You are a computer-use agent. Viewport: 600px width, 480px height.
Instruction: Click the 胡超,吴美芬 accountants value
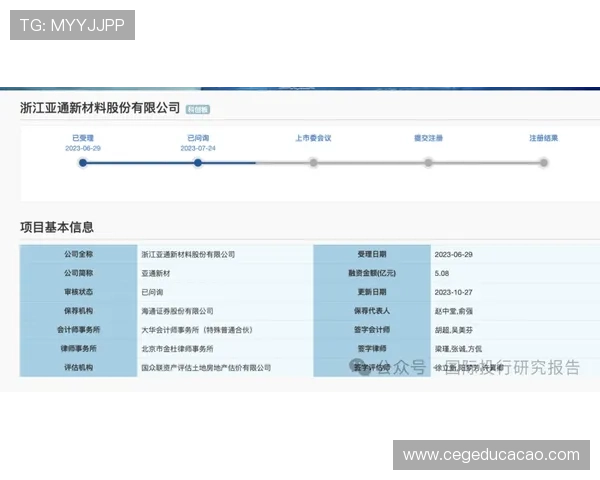tap(453, 330)
